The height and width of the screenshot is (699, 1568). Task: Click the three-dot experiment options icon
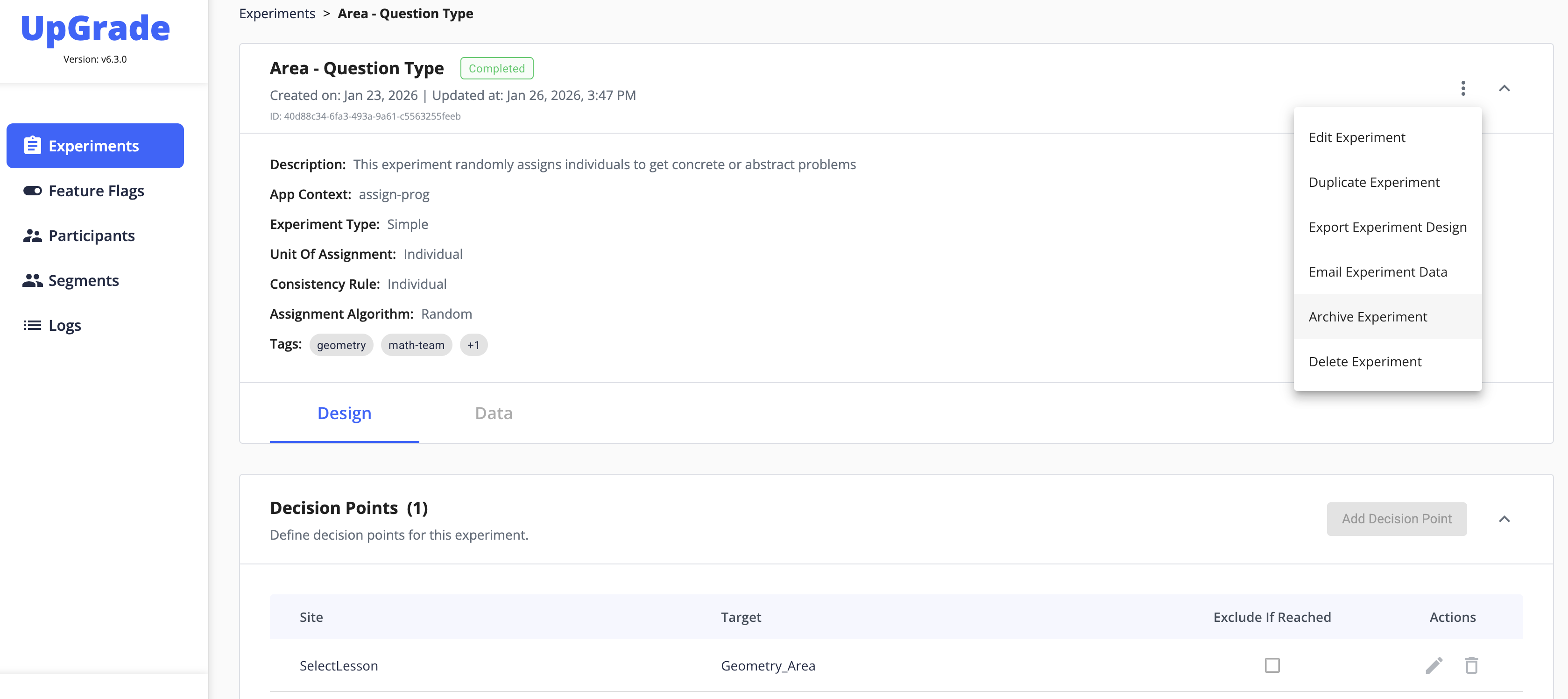1462,88
